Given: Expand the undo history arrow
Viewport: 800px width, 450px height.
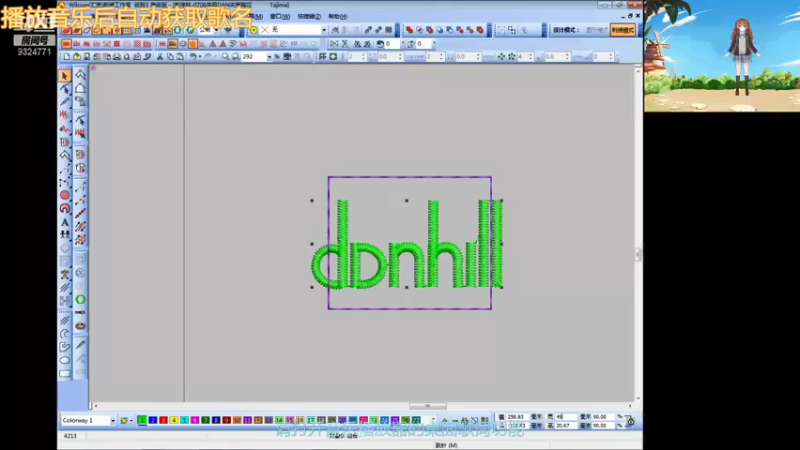Looking at the screenshot, I should point(199,57).
